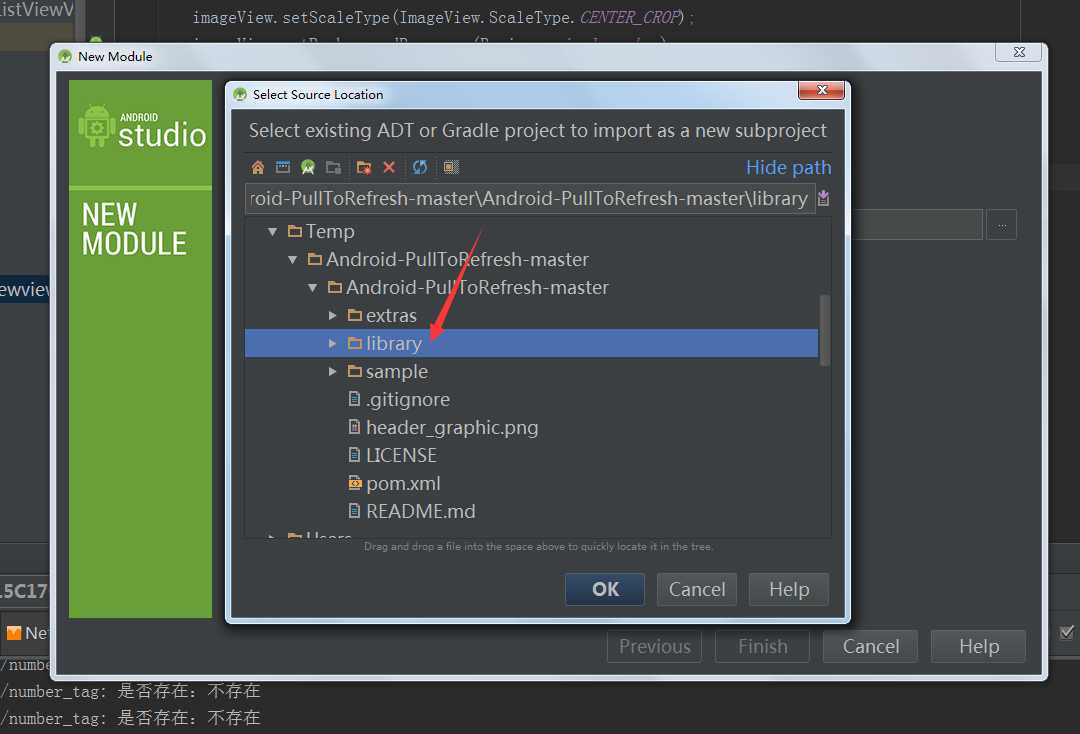
Task: Click OK in Select Source Location
Action: coord(605,589)
